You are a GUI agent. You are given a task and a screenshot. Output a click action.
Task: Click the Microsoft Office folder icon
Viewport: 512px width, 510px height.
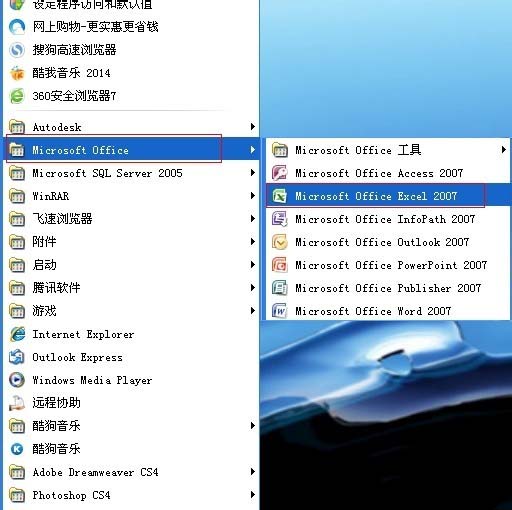pos(17,150)
